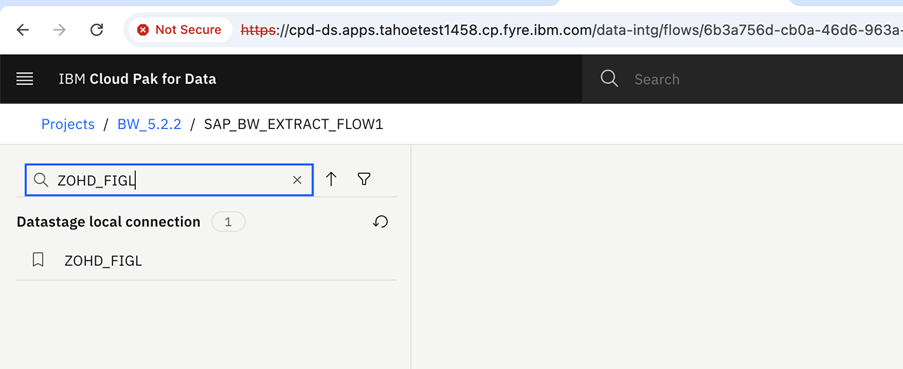Click the count badge showing 1
903x369 pixels.
coord(228,222)
